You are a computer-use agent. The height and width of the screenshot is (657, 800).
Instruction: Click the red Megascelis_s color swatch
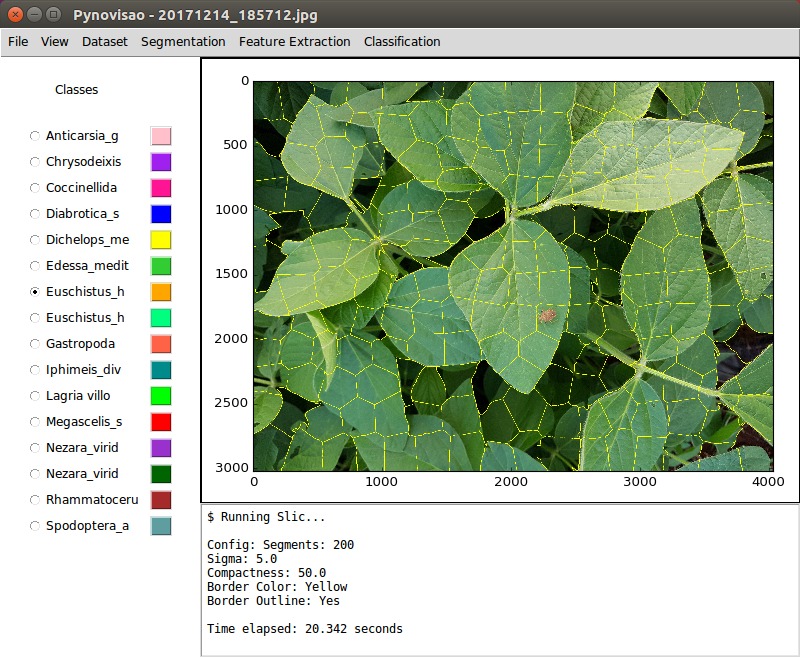[x=161, y=422]
